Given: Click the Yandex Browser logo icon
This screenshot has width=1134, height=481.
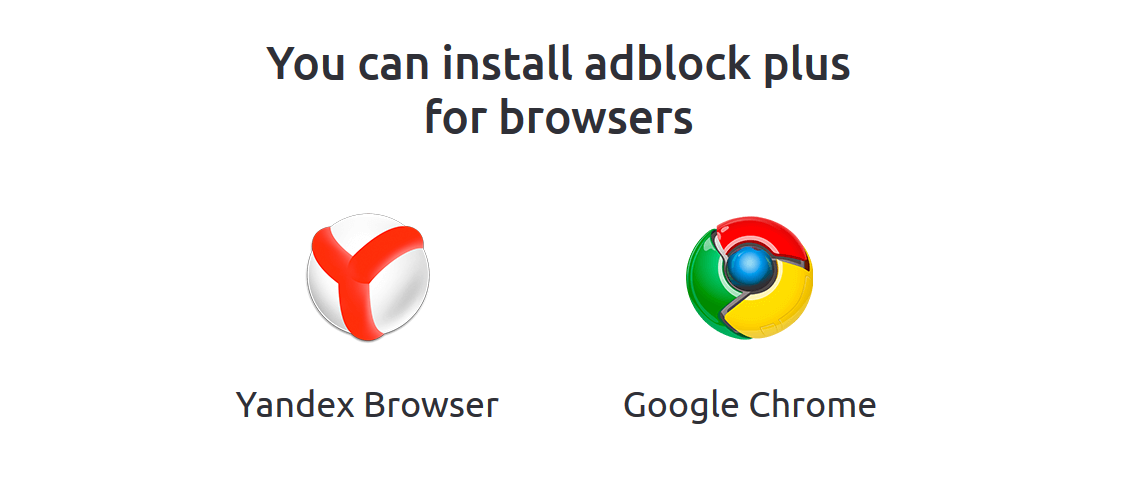Looking at the screenshot, I should point(368,277).
